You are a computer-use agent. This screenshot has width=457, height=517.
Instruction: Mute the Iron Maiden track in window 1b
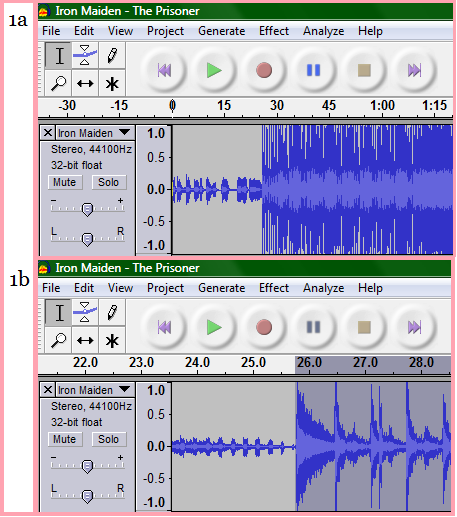(65, 439)
